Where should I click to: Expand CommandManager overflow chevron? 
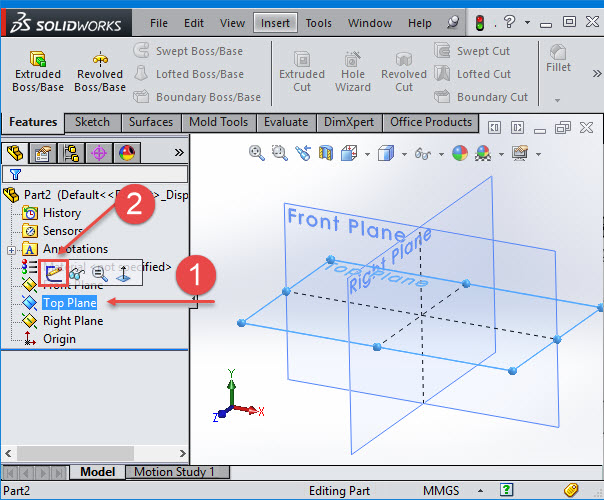(597, 73)
